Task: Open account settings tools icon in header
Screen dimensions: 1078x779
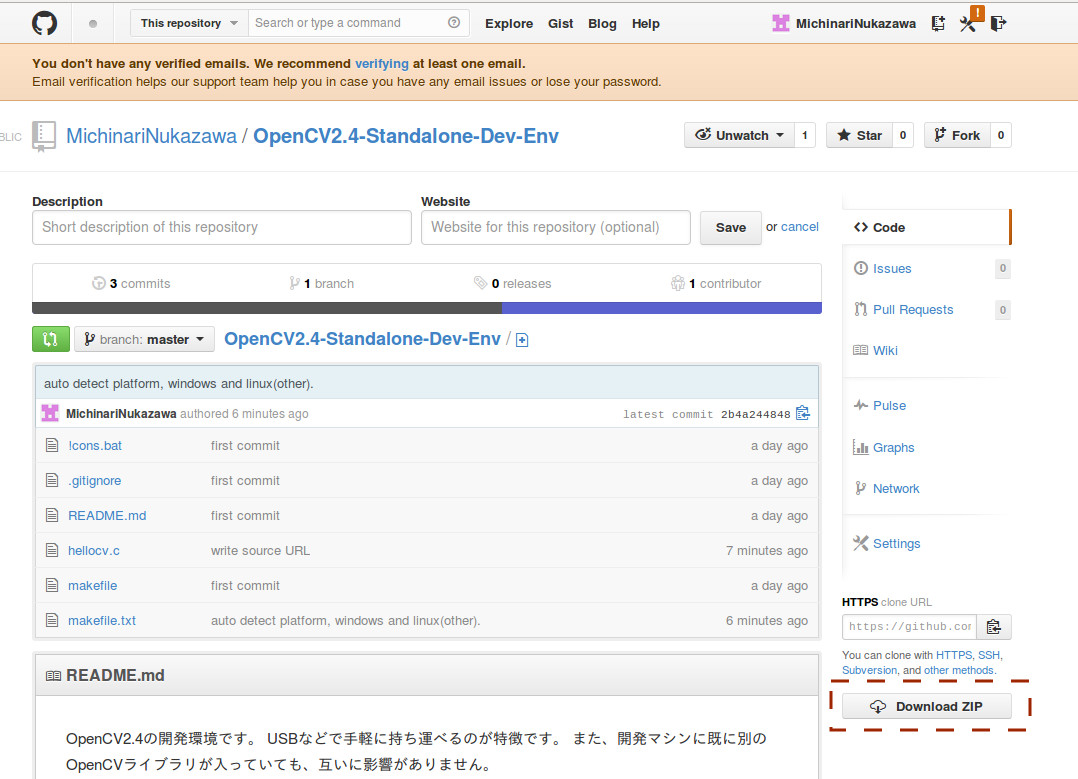Action: coord(968,24)
